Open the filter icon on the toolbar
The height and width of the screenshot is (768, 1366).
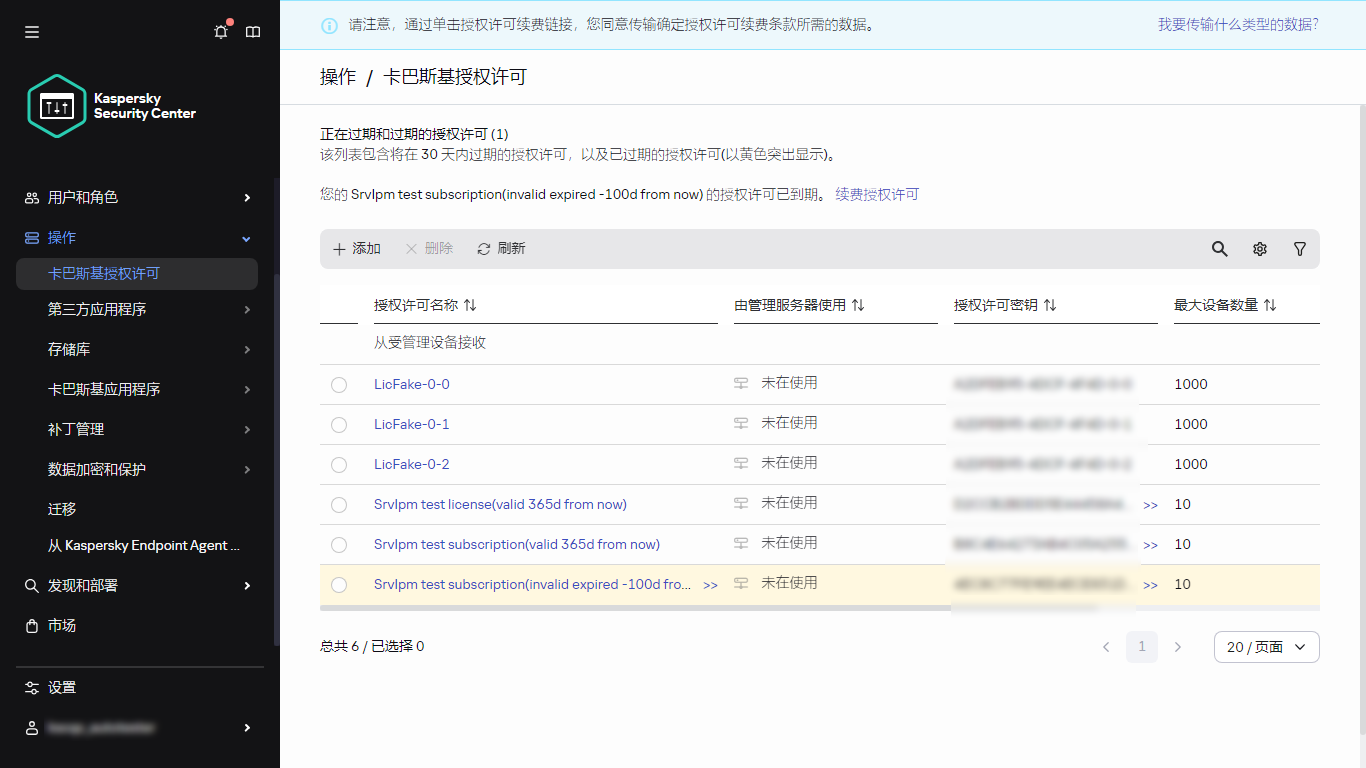click(x=1299, y=248)
